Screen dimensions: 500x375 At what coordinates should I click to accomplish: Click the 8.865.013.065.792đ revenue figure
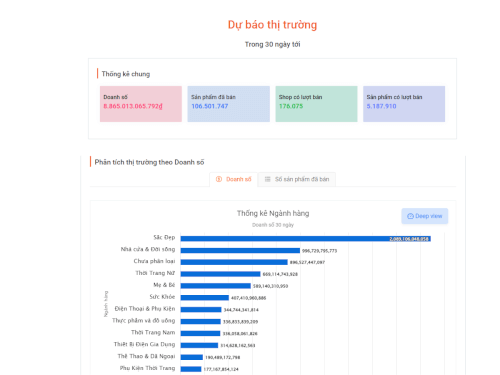[x=133, y=106]
